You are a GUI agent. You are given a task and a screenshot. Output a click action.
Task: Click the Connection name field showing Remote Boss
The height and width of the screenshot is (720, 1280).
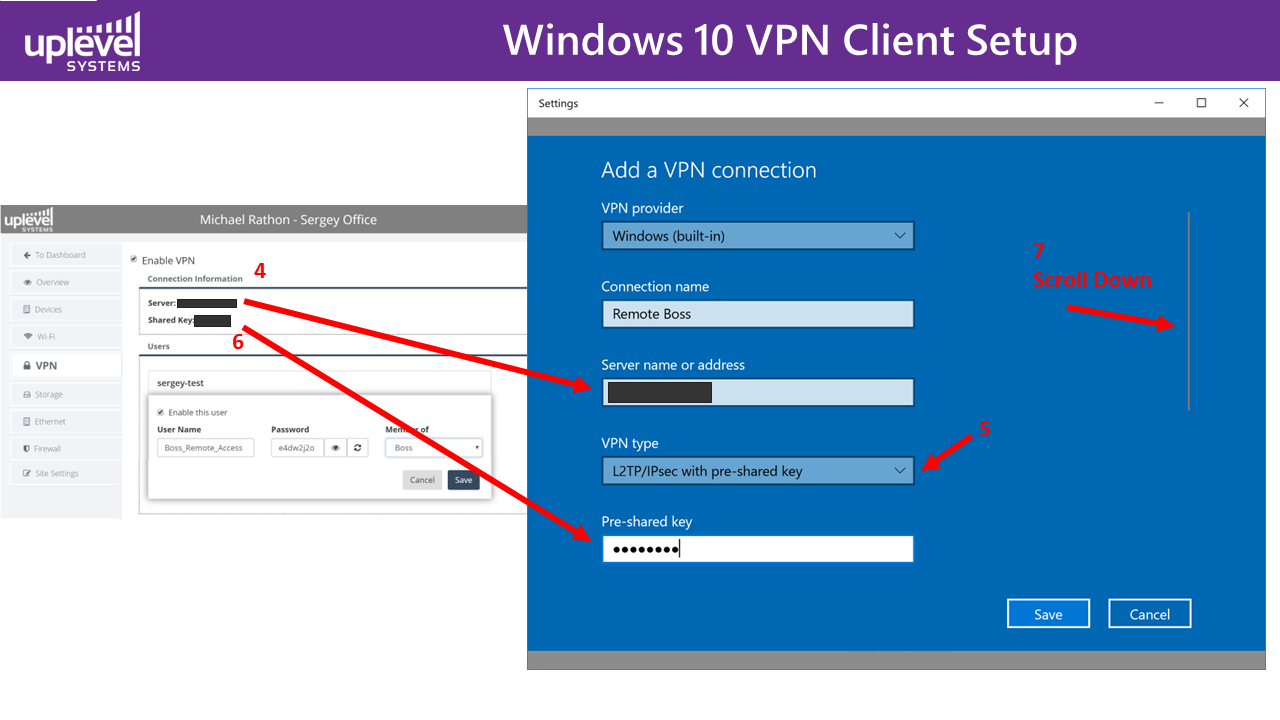coord(758,314)
